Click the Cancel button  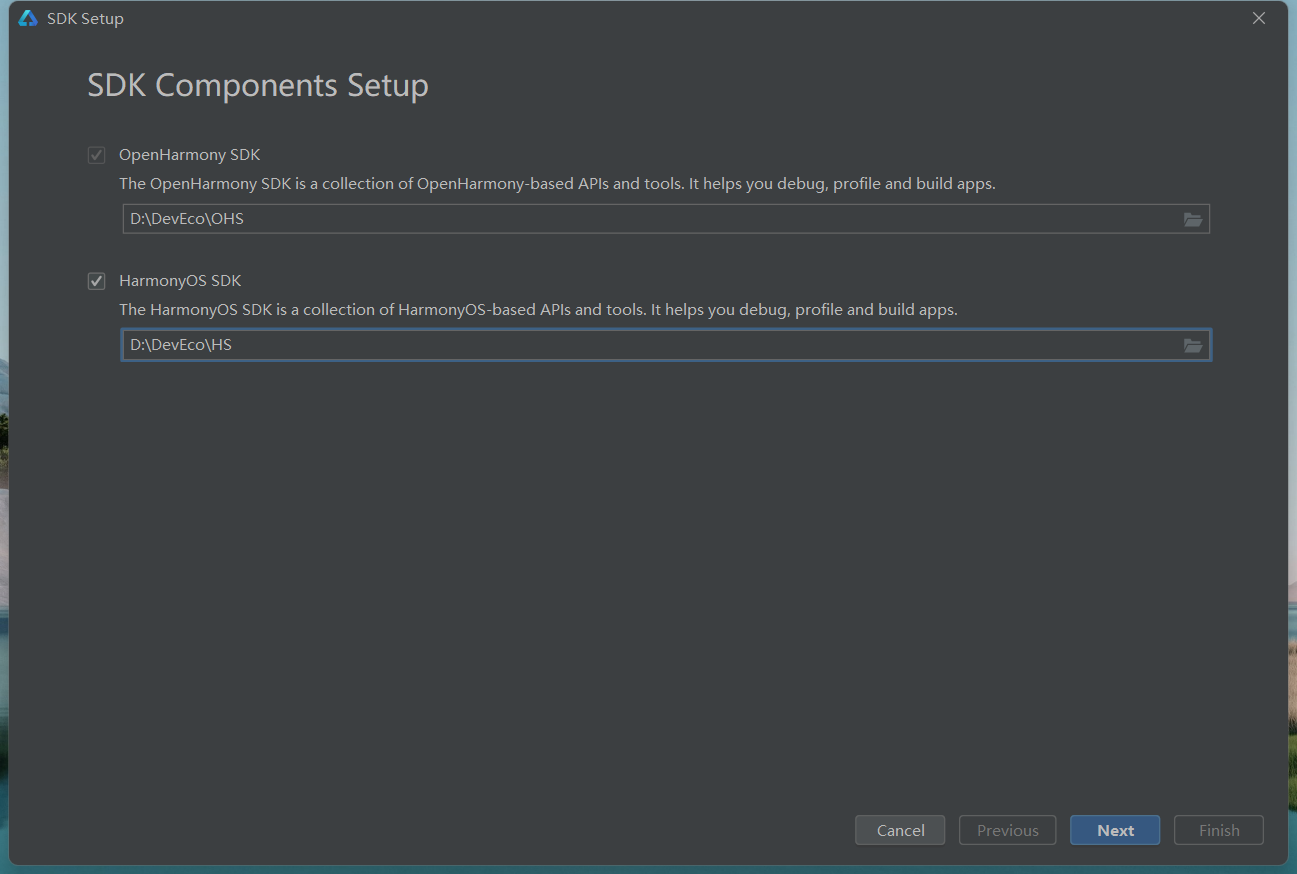pos(900,830)
